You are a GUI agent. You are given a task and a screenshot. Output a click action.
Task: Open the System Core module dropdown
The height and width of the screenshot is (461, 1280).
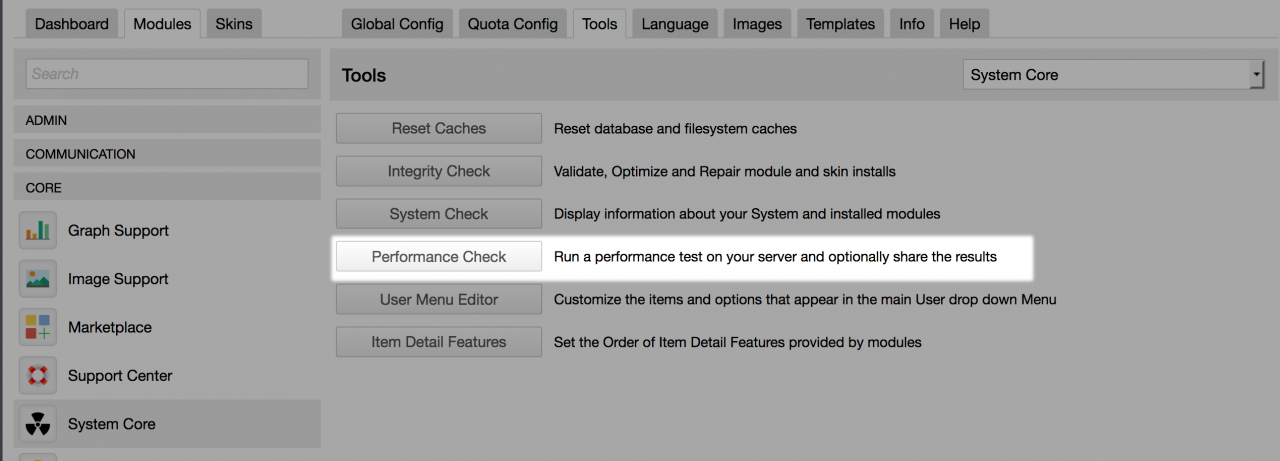[1112, 75]
